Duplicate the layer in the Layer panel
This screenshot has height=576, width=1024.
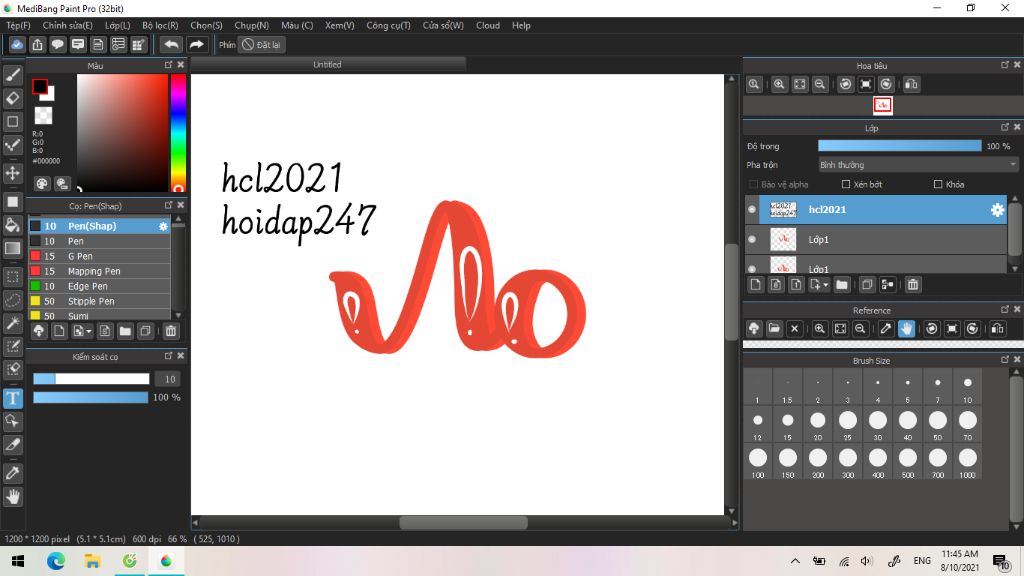click(x=867, y=285)
